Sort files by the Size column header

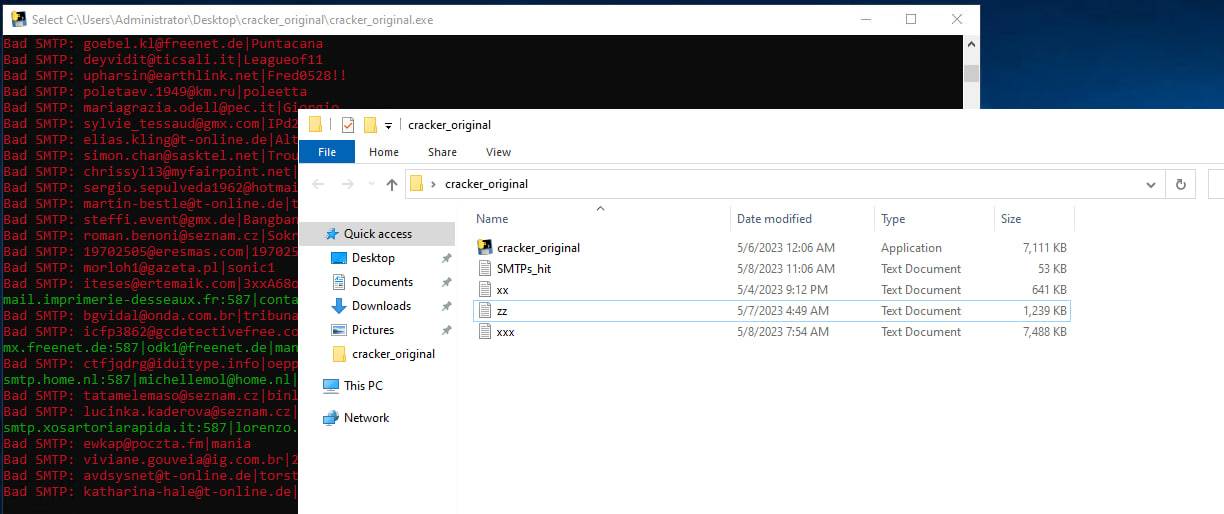click(1011, 219)
